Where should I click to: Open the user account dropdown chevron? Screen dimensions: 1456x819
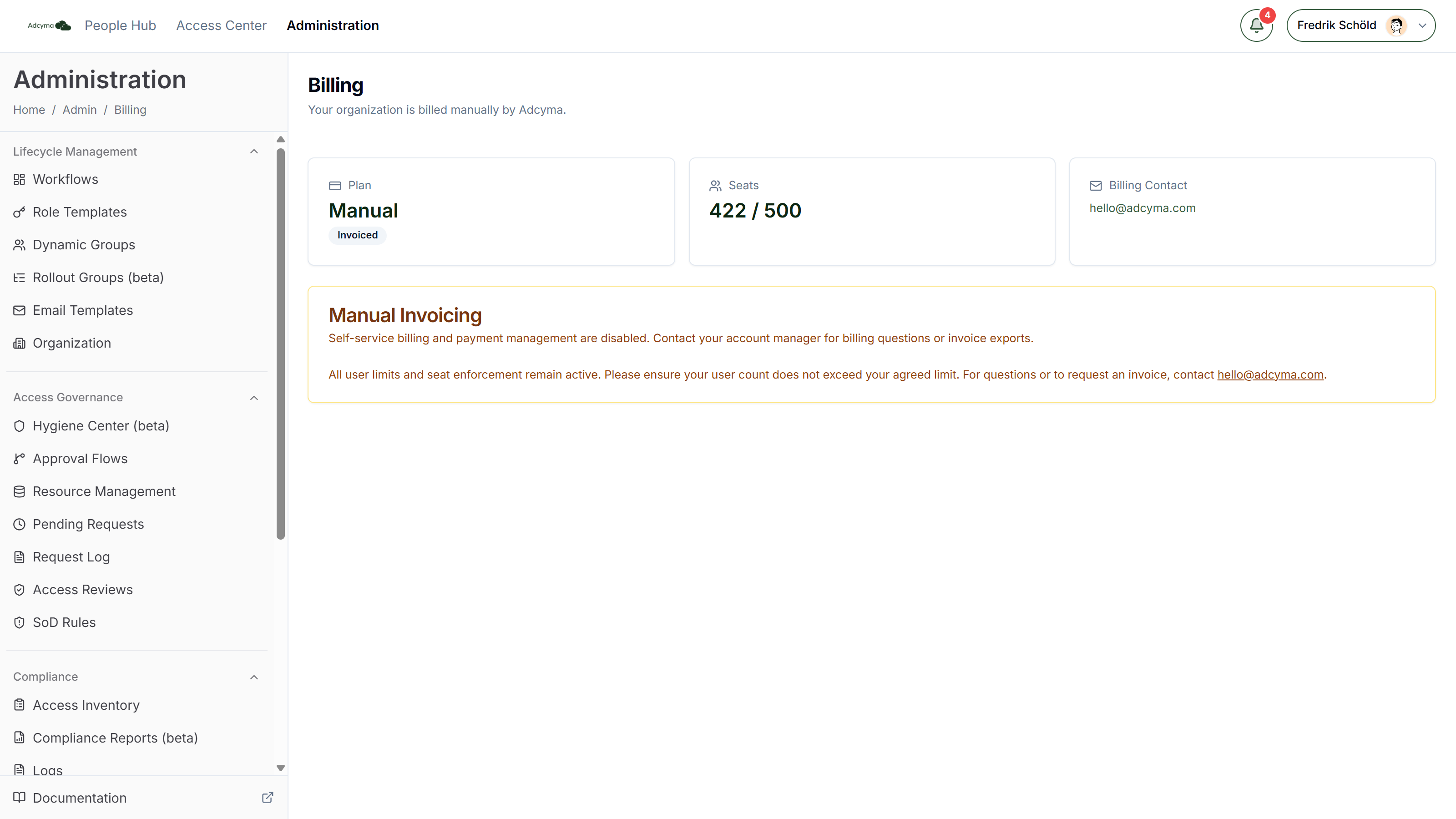tap(1422, 25)
